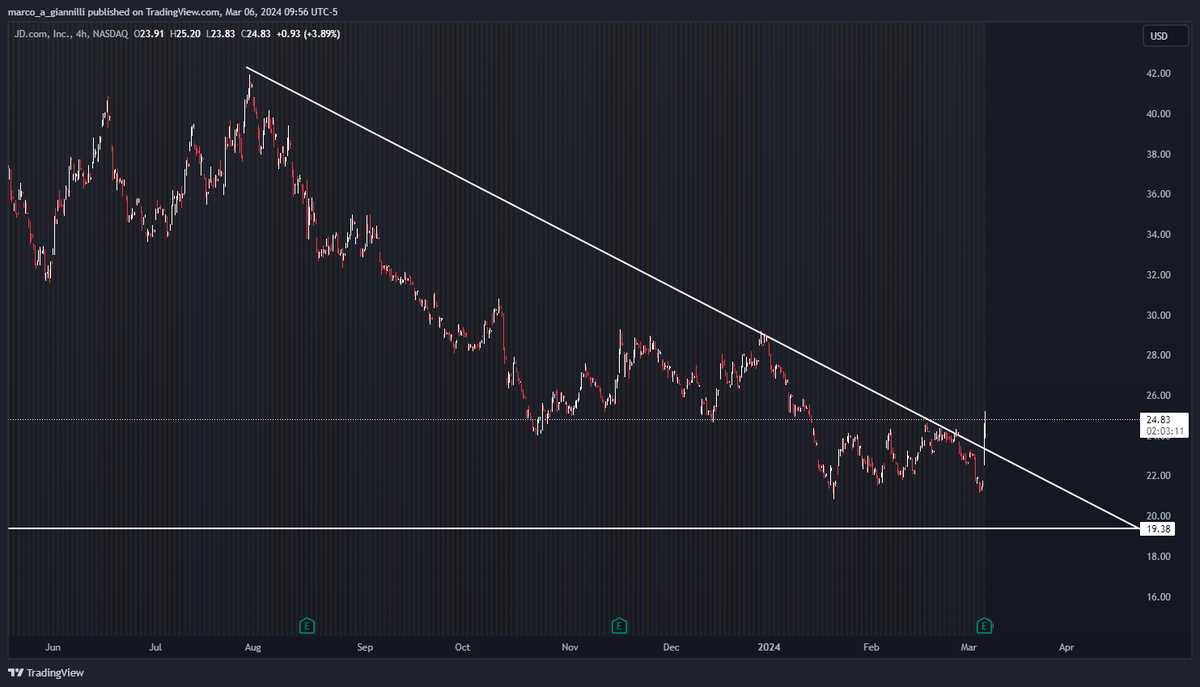Click the low value L23.83

click(222, 35)
